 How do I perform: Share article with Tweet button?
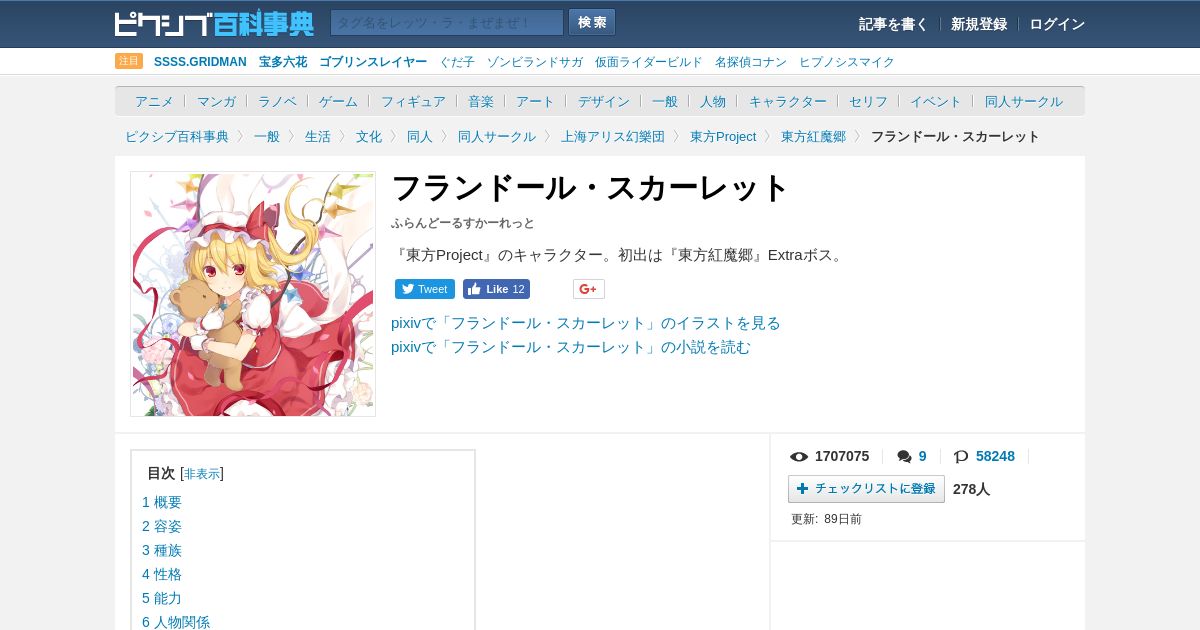[424, 289]
